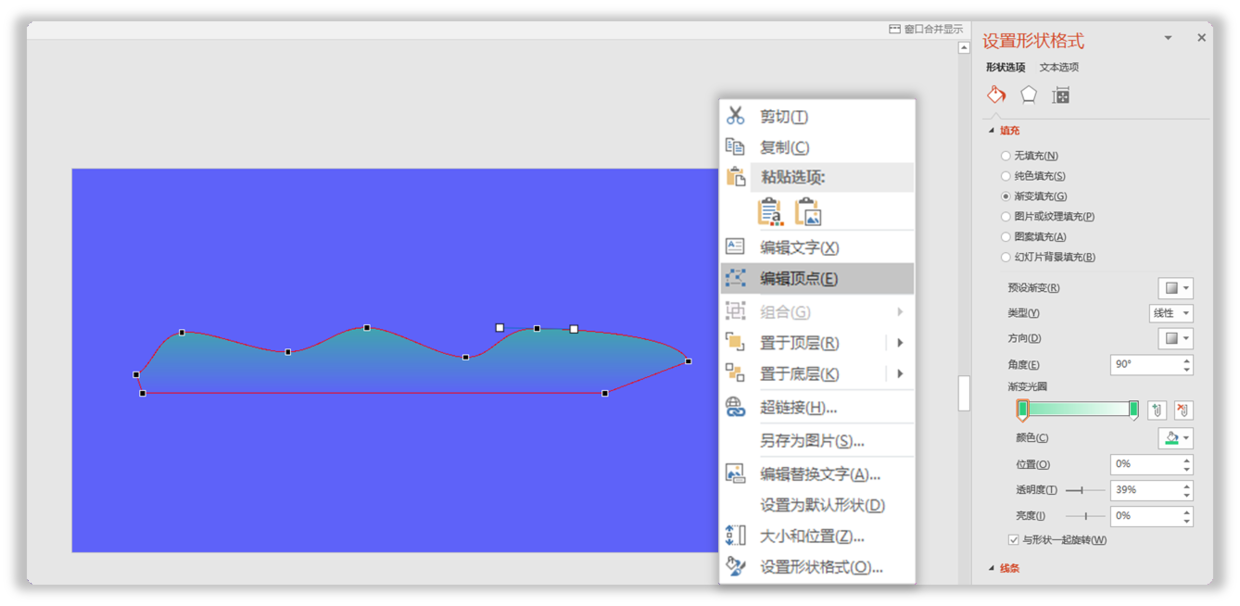
Task: Select 图片或纹理填充(P) radio button
Action: [x=1006, y=216]
